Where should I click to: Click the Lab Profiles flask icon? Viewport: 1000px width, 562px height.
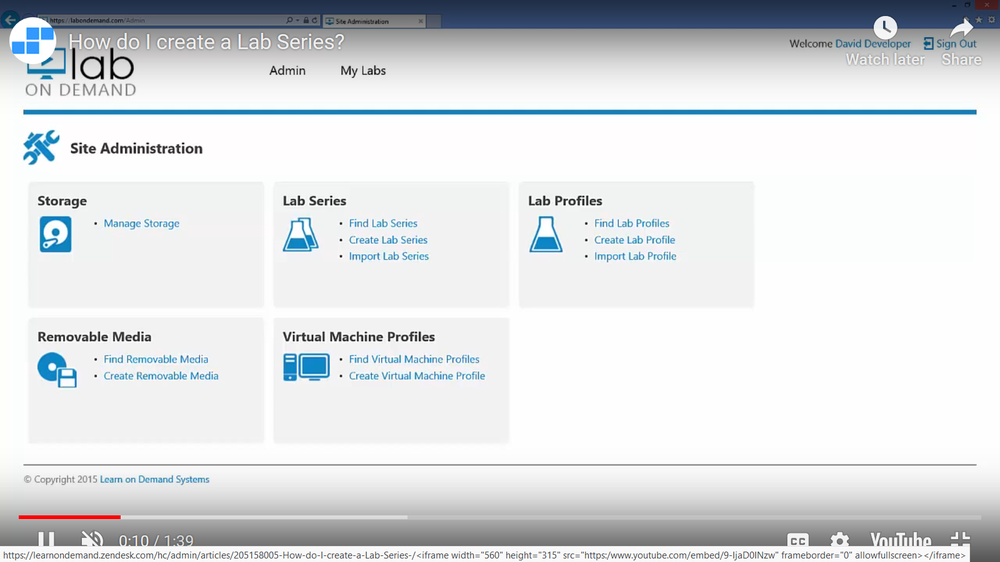[546, 234]
